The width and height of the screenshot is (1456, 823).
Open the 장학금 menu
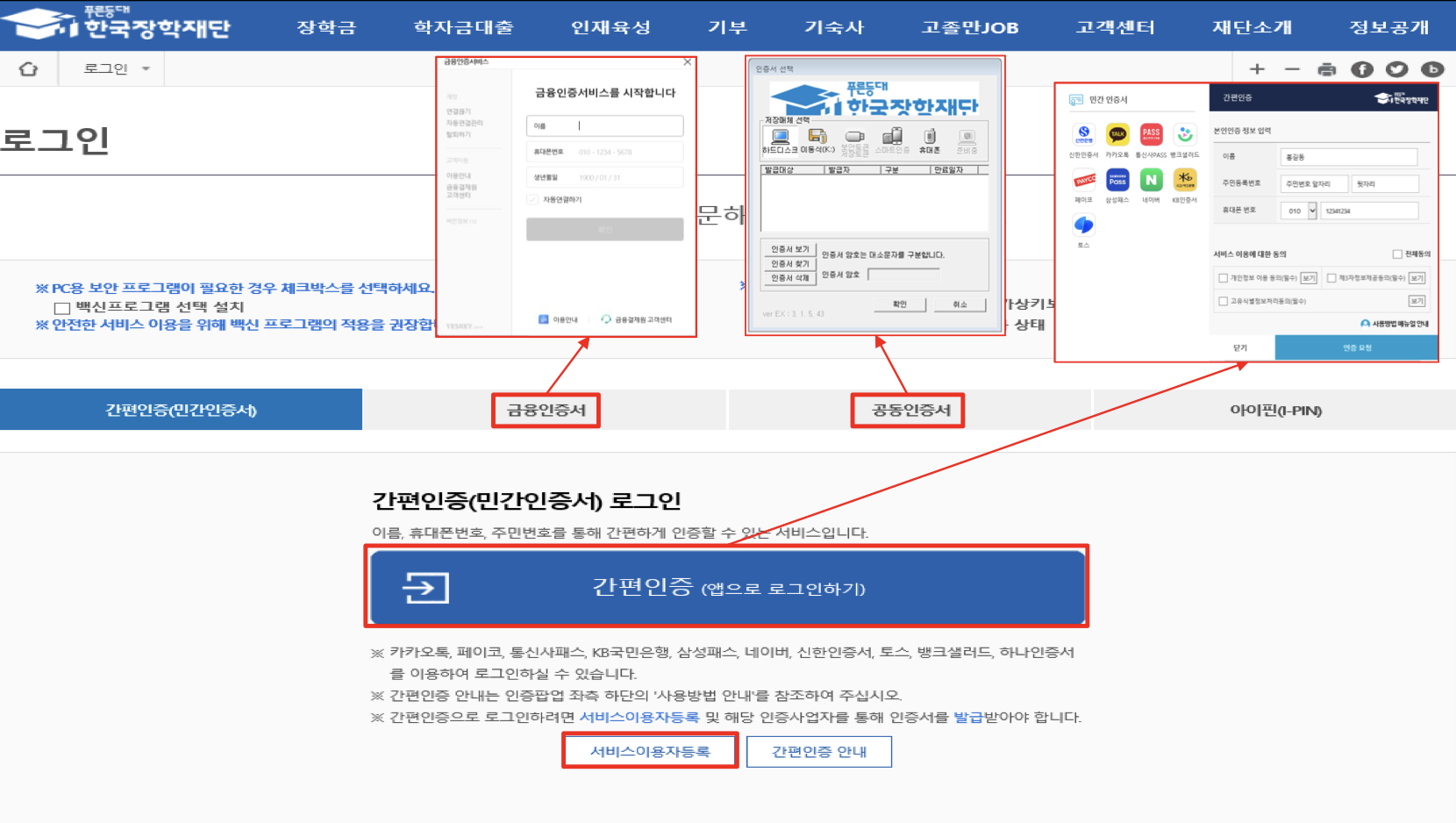(325, 26)
